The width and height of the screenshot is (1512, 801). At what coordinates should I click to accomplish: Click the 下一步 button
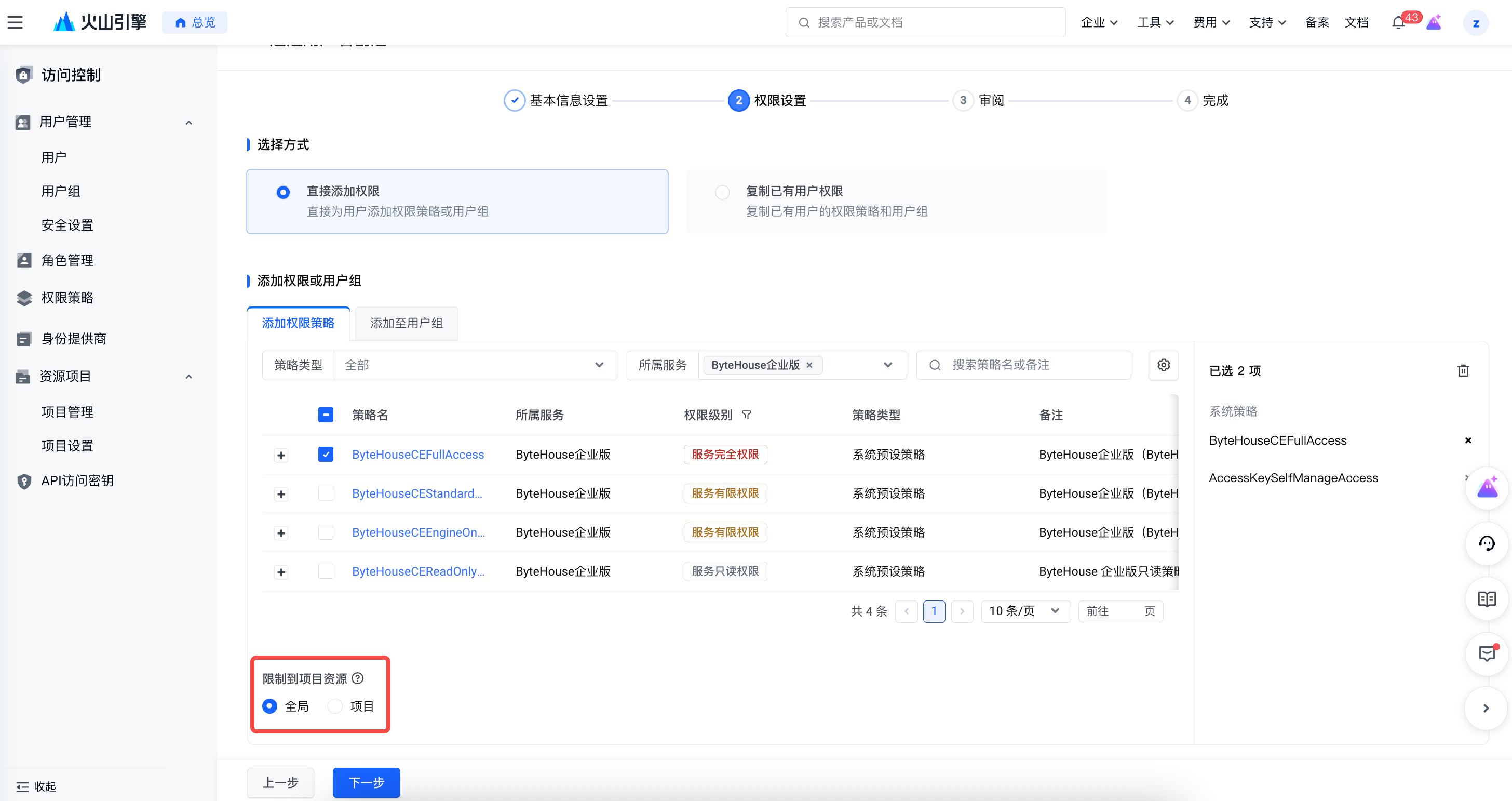coord(366,782)
